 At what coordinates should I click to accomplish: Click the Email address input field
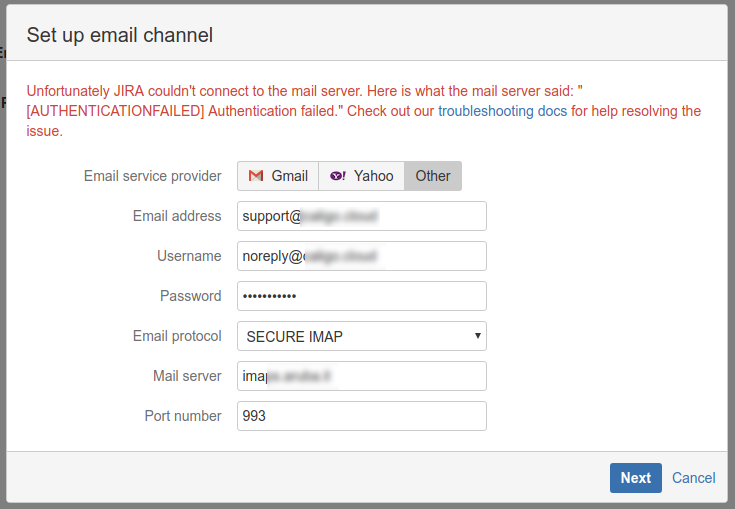click(361, 216)
